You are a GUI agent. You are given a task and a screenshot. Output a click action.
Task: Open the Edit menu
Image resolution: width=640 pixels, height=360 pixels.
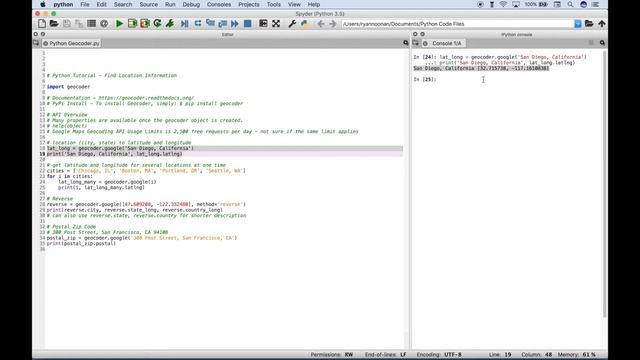(101, 4)
